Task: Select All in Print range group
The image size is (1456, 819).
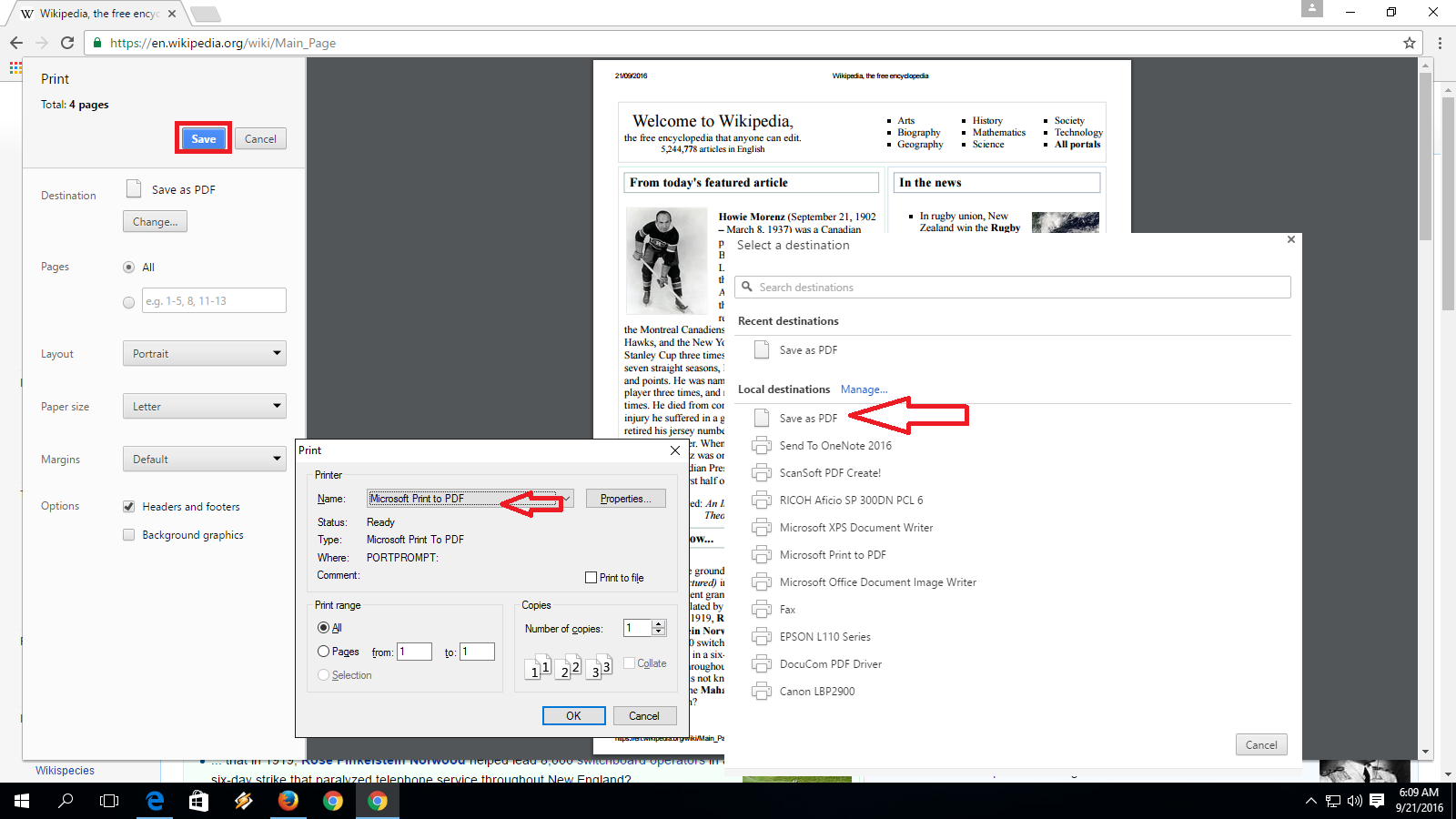Action: click(323, 628)
